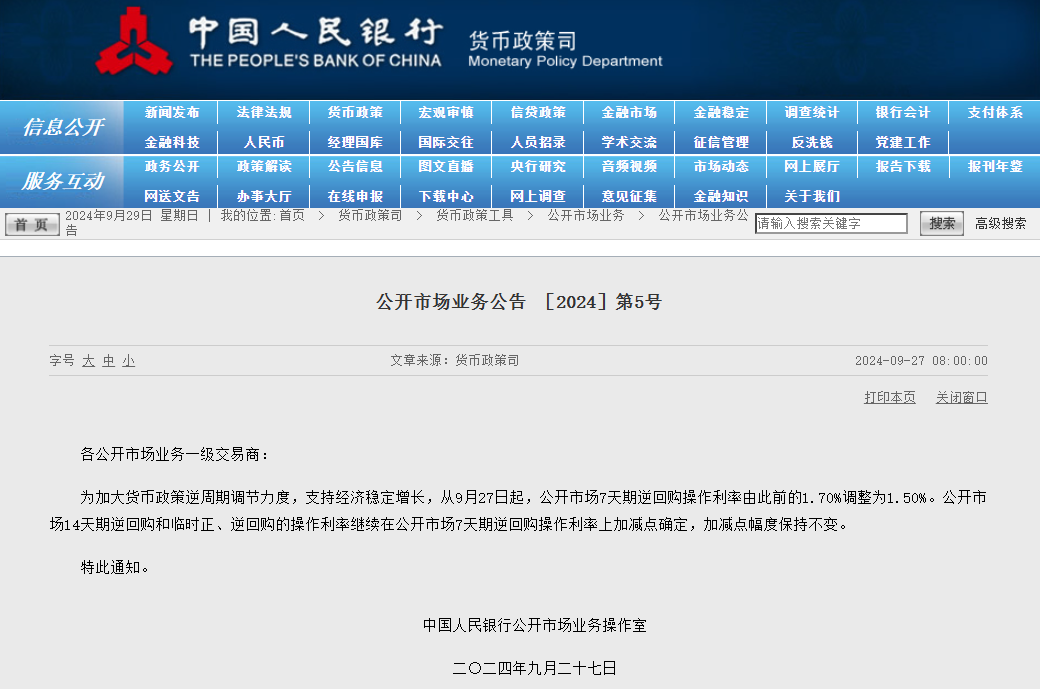
Task: Click the 搜索 search button
Action: (x=941, y=224)
